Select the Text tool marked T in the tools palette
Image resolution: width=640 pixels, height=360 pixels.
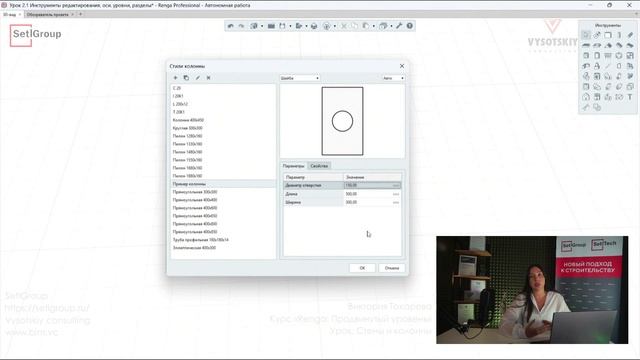tap(630, 97)
